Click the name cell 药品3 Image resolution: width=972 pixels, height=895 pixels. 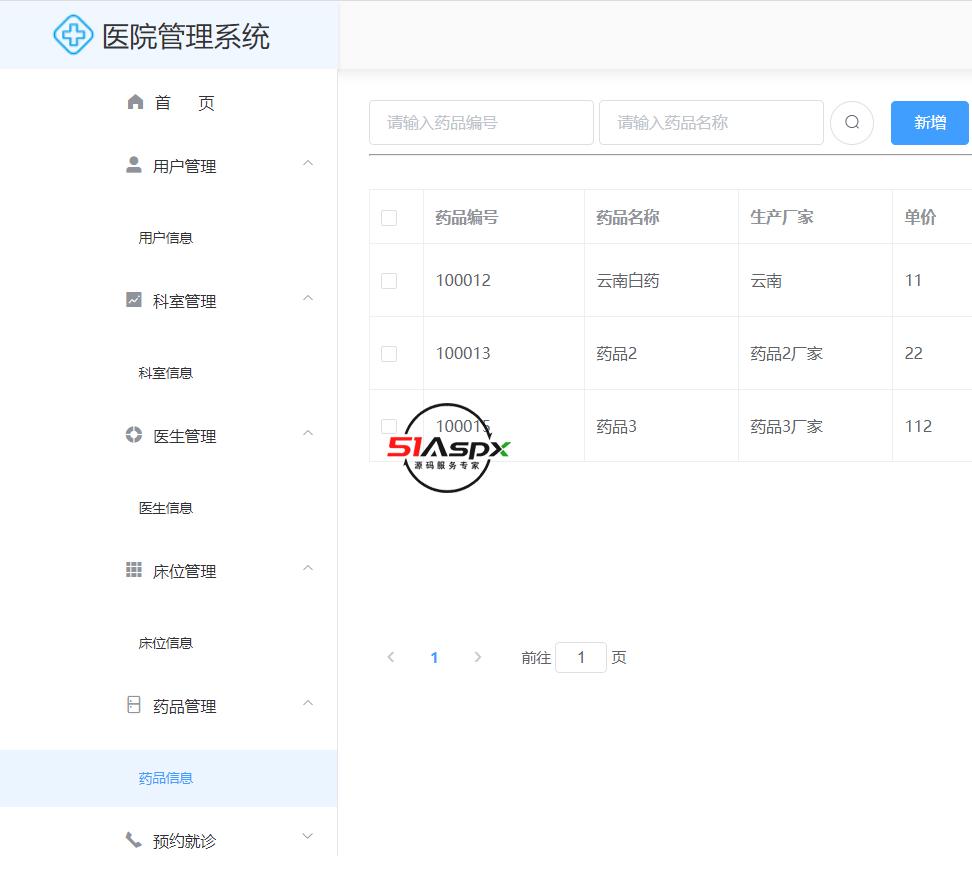(x=617, y=426)
